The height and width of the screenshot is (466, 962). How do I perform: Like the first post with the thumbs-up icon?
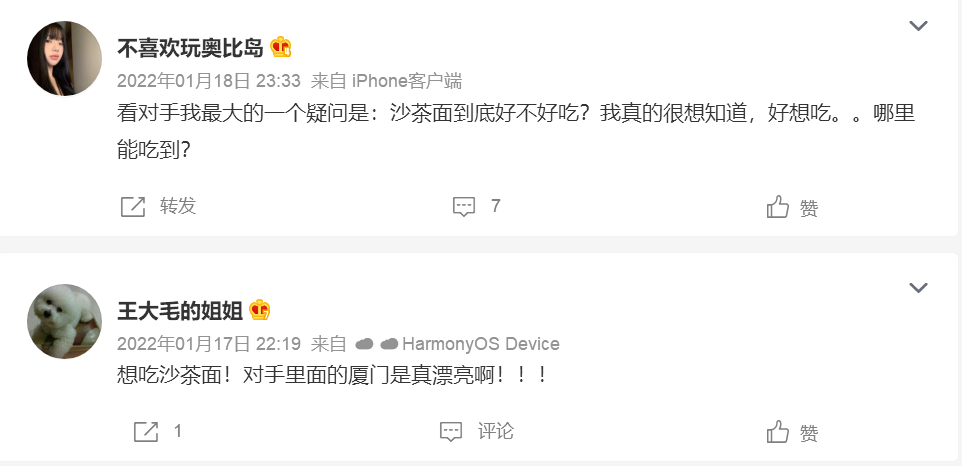[777, 207]
